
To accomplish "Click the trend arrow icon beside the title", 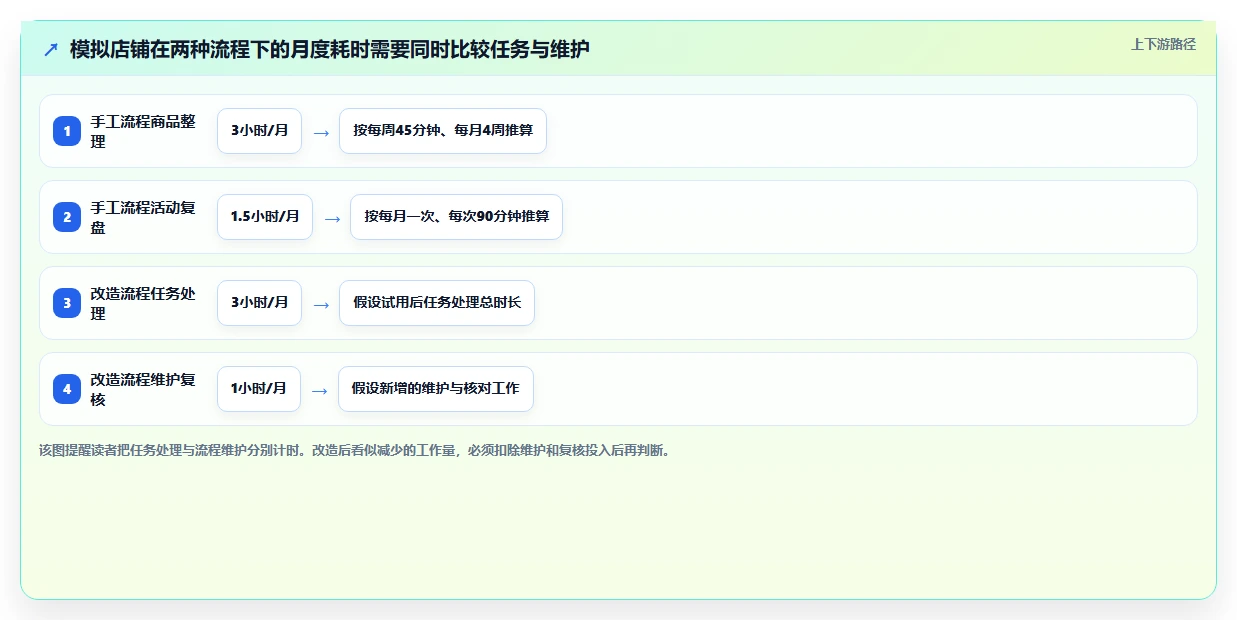I will (51, 49).
